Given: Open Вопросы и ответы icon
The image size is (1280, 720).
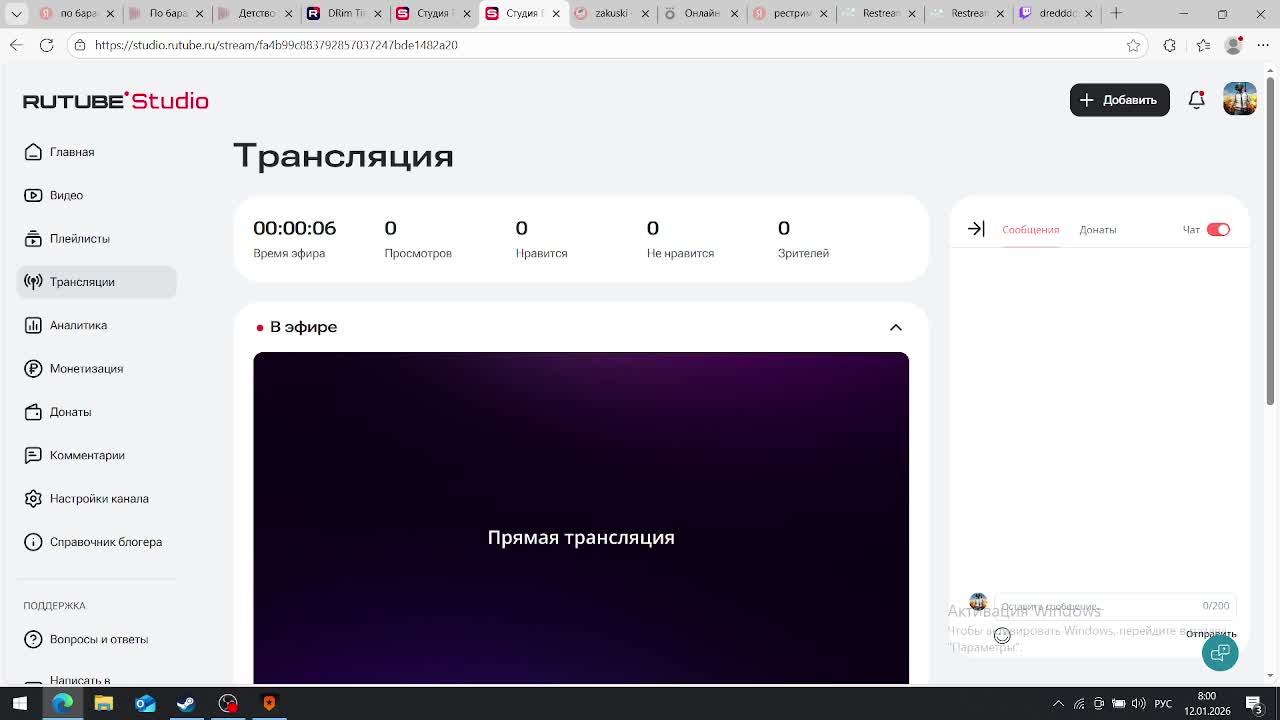Looking at the screenshot, I should [x=33, y=639].
